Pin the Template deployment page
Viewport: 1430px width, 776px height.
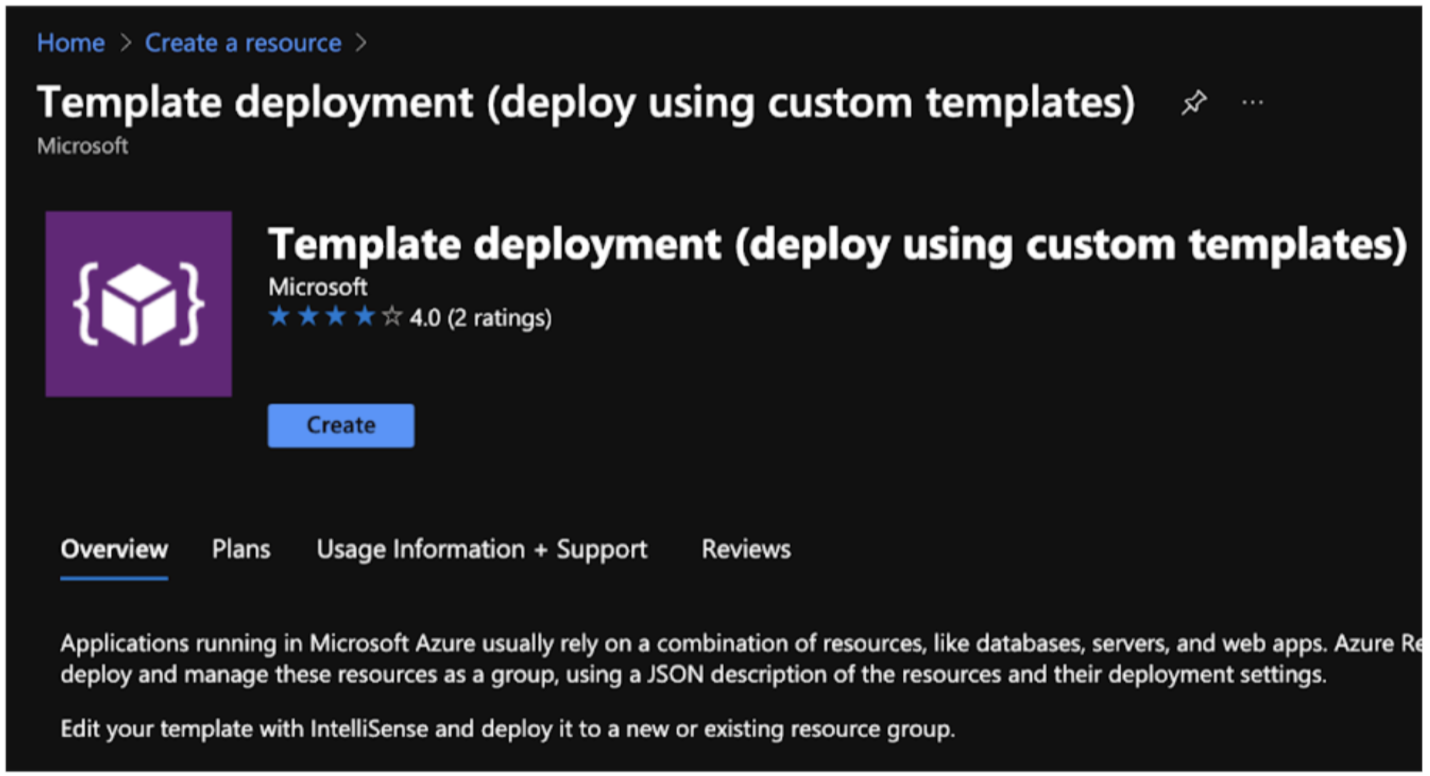click(x=1193, y=103)
